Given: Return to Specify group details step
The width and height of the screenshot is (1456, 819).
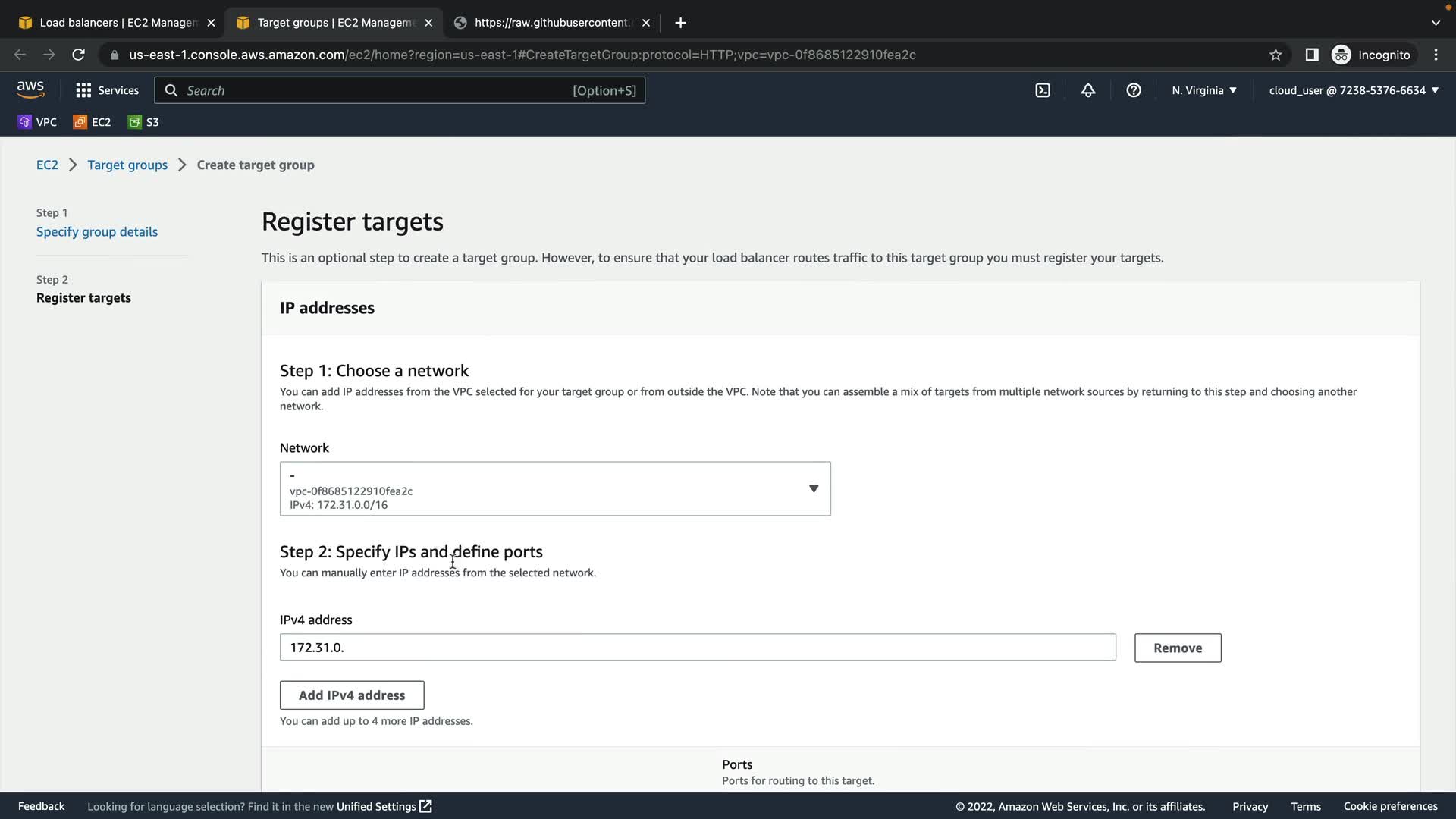Looking at the screenshot, I should click(97, 232).
